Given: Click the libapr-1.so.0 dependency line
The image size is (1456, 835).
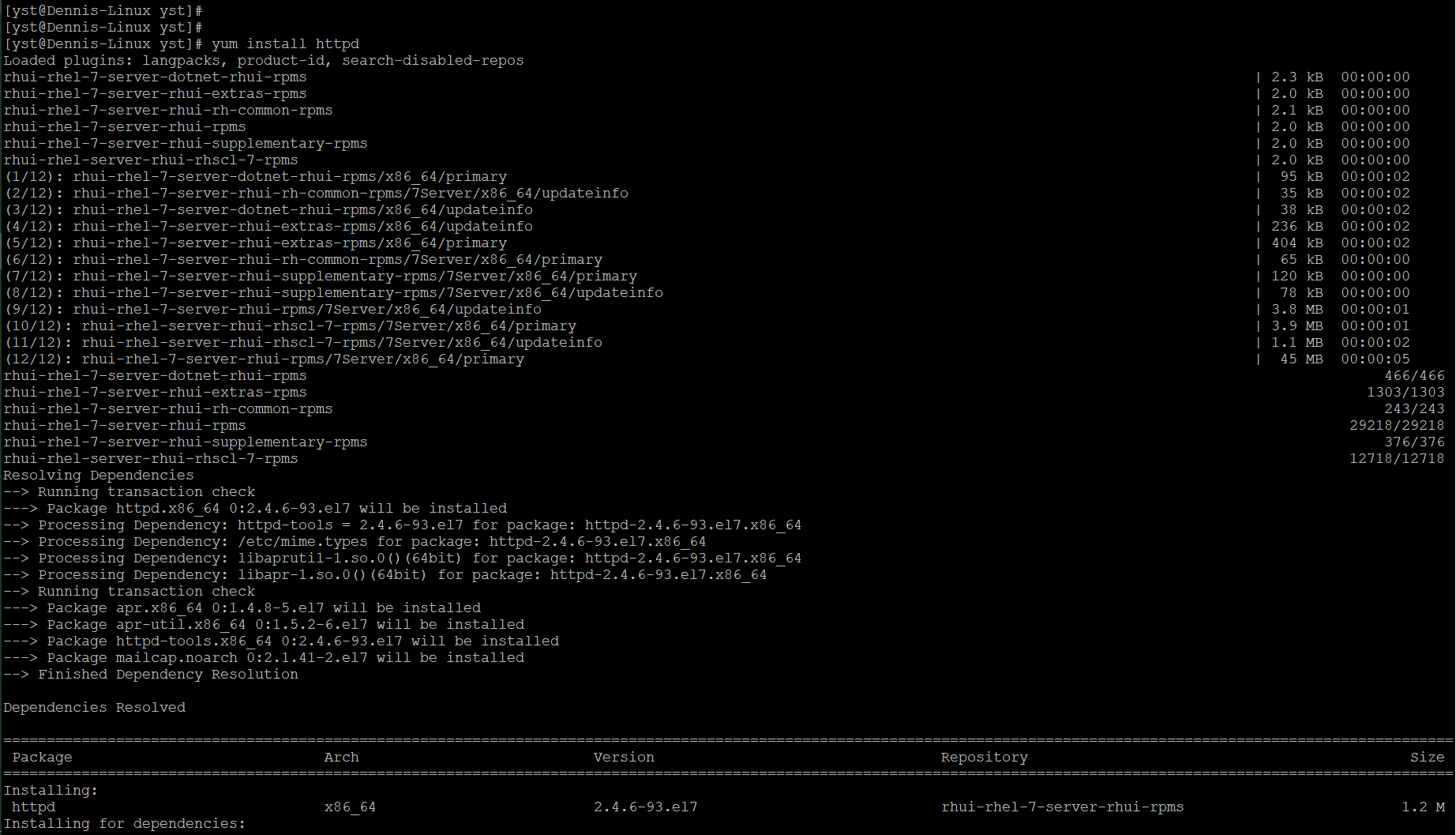Looking at the screenshot, I should tap(385, 574).
